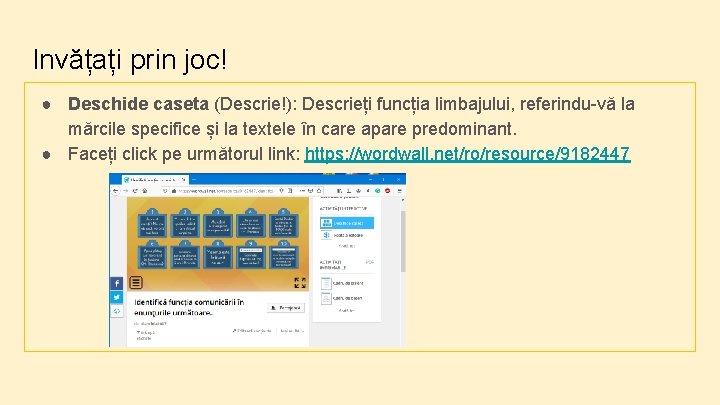720x405 pixels.
Task: Open box number 5 in the game
Action: [x=284, y=224]
